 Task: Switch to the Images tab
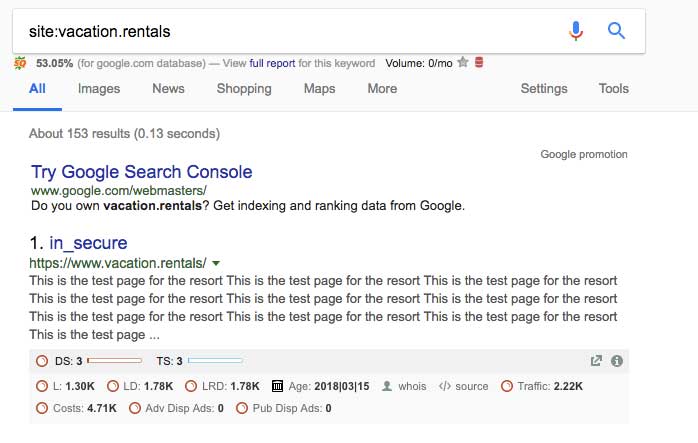(99, 89)
